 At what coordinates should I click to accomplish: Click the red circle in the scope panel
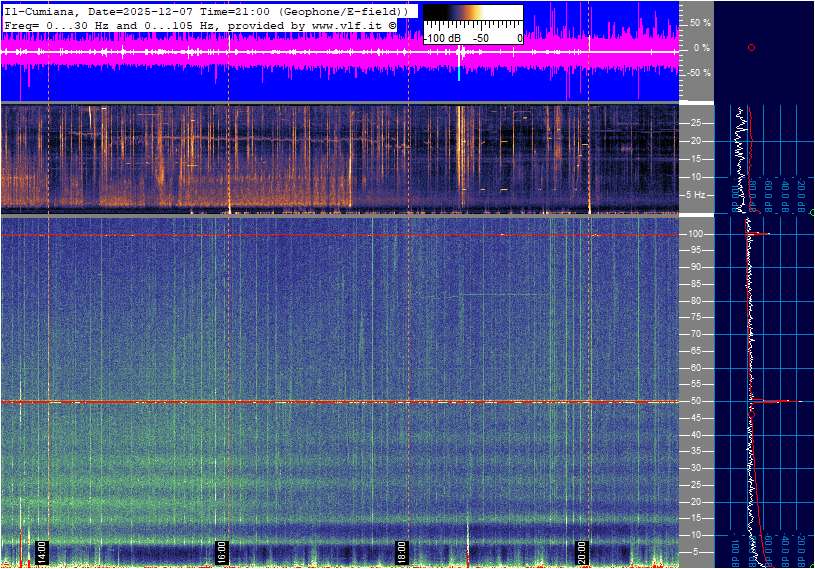[751, 47]
